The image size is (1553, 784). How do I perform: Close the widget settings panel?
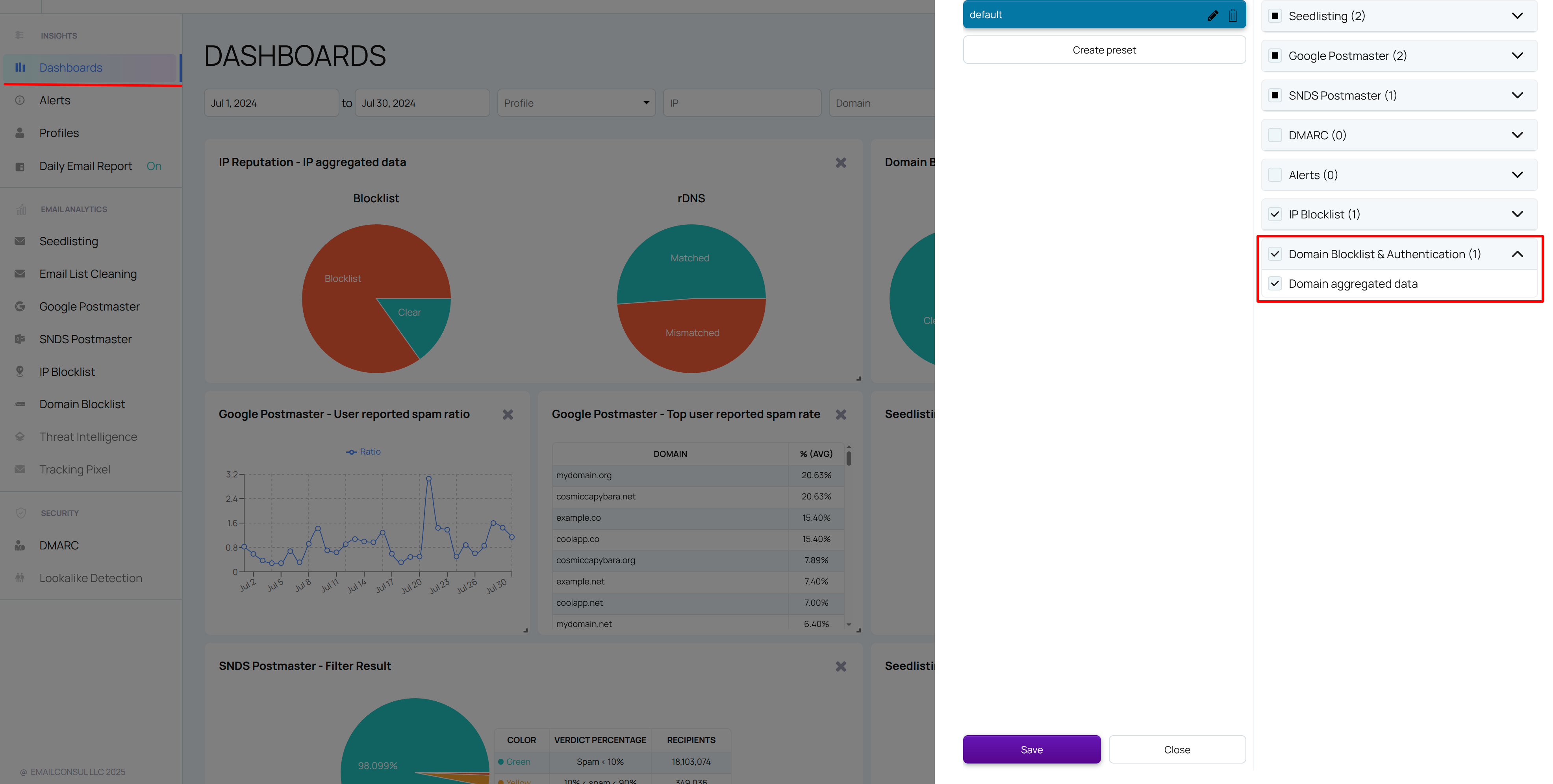[1177, 750]
